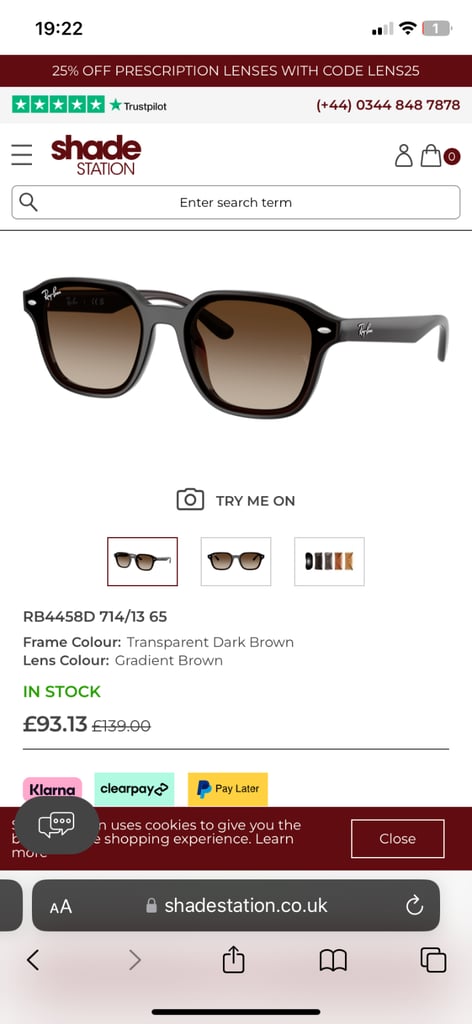Select the first angled sunglasses thumbnail
The height and width of the screenshot is (1024, 472).
click(x=142, y=562)
